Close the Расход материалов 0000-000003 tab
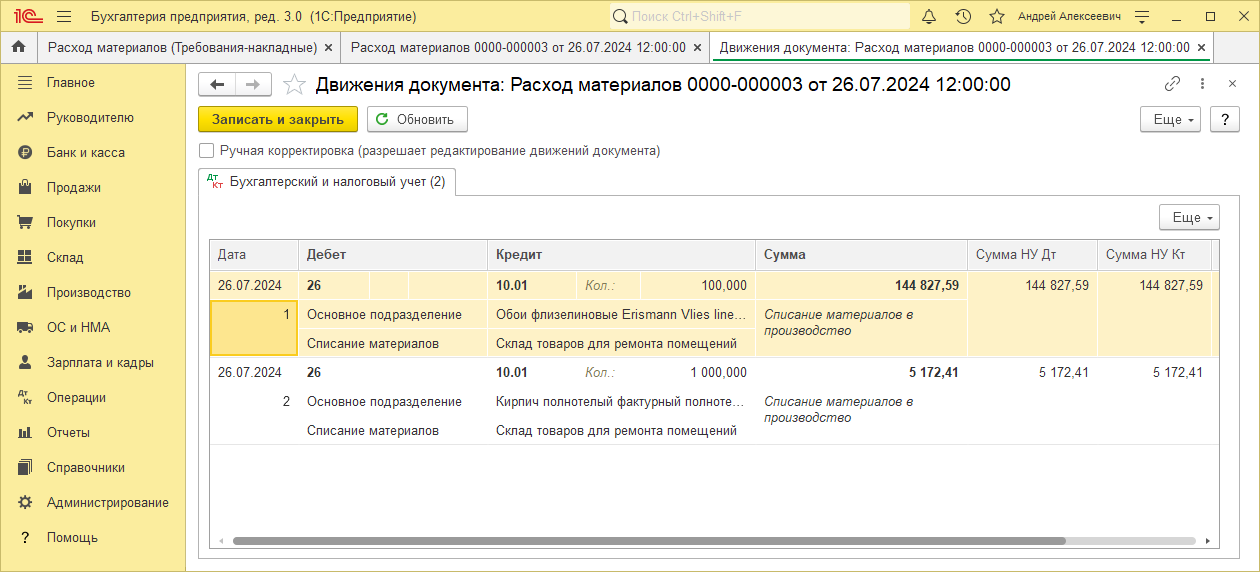Image resolution: width=1260 pixels, height=572 pixels. tap(698, 47)
